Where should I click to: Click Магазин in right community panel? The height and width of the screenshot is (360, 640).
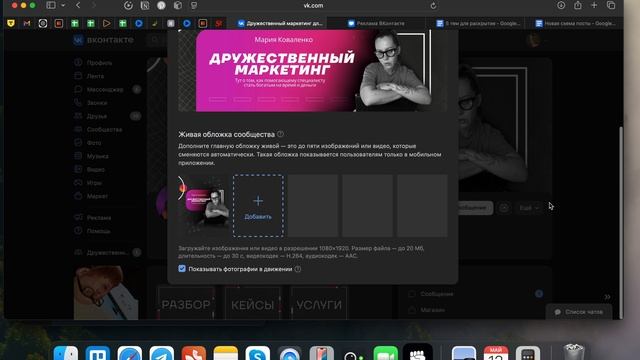click(432, 310)
